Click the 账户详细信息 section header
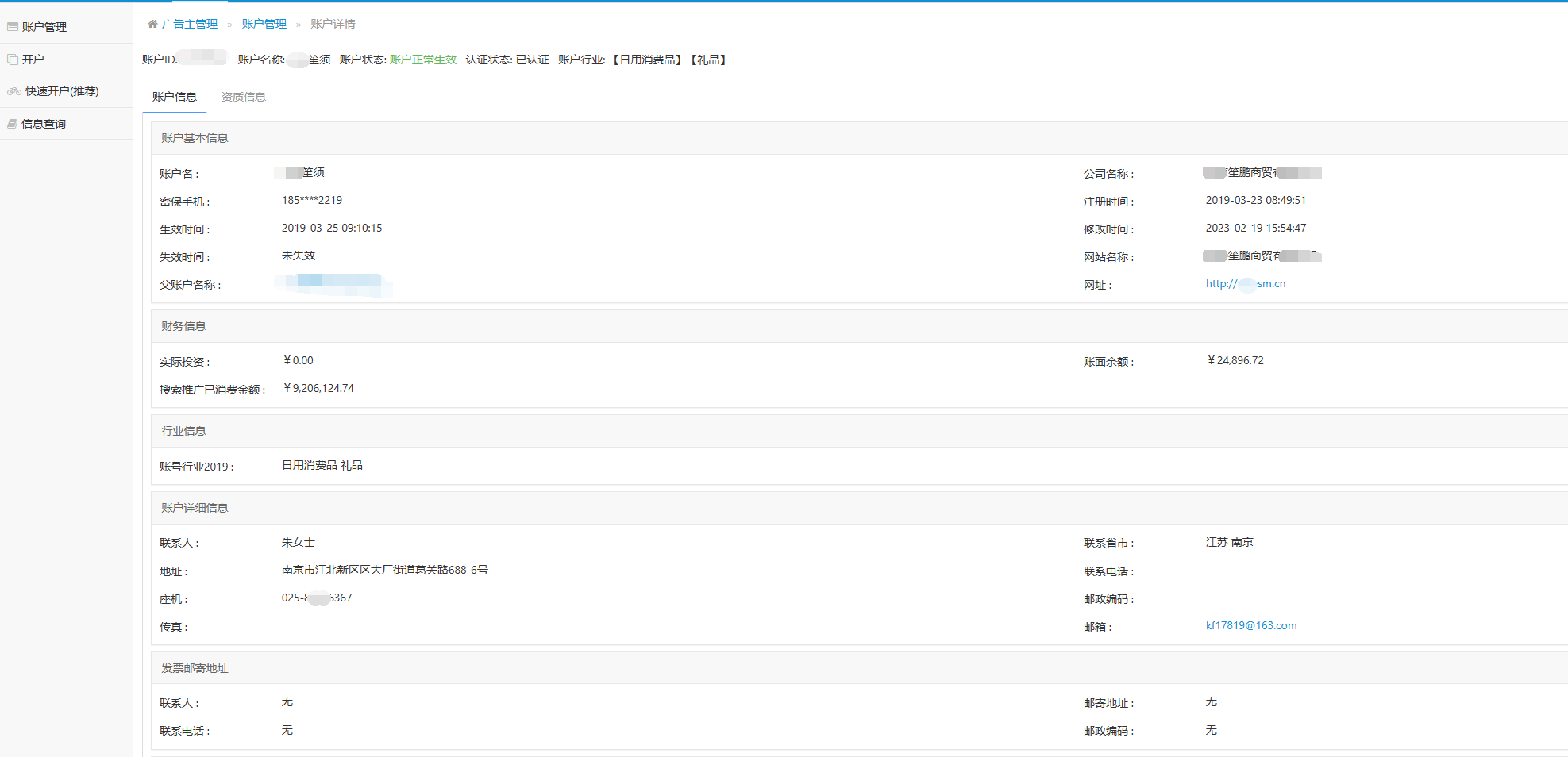Screen dimensions: 1568x757 (195, 508)
